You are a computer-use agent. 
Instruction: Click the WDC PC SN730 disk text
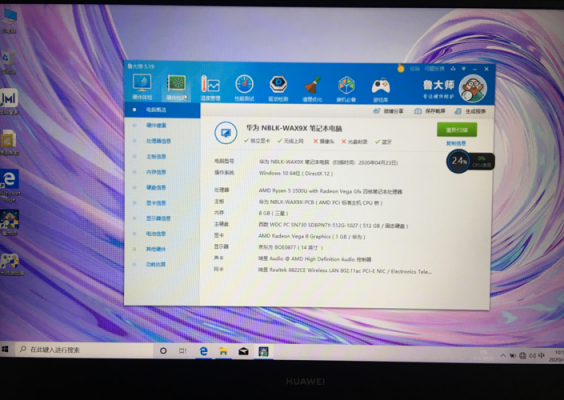tap(333, 226)
